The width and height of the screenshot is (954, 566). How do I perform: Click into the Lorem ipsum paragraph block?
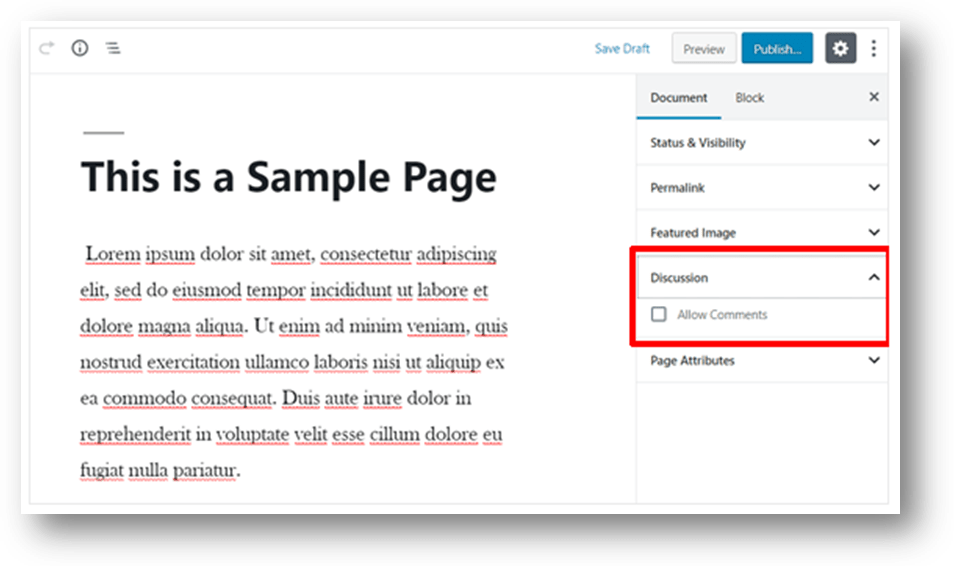[x=293, y=362]
